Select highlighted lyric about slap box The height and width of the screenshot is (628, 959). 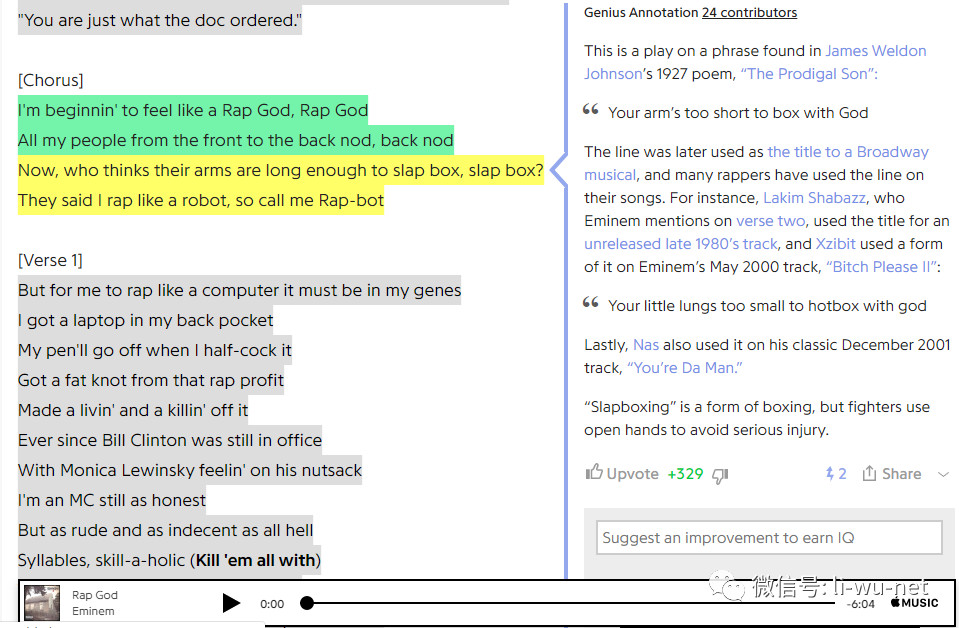pos(281,170)
